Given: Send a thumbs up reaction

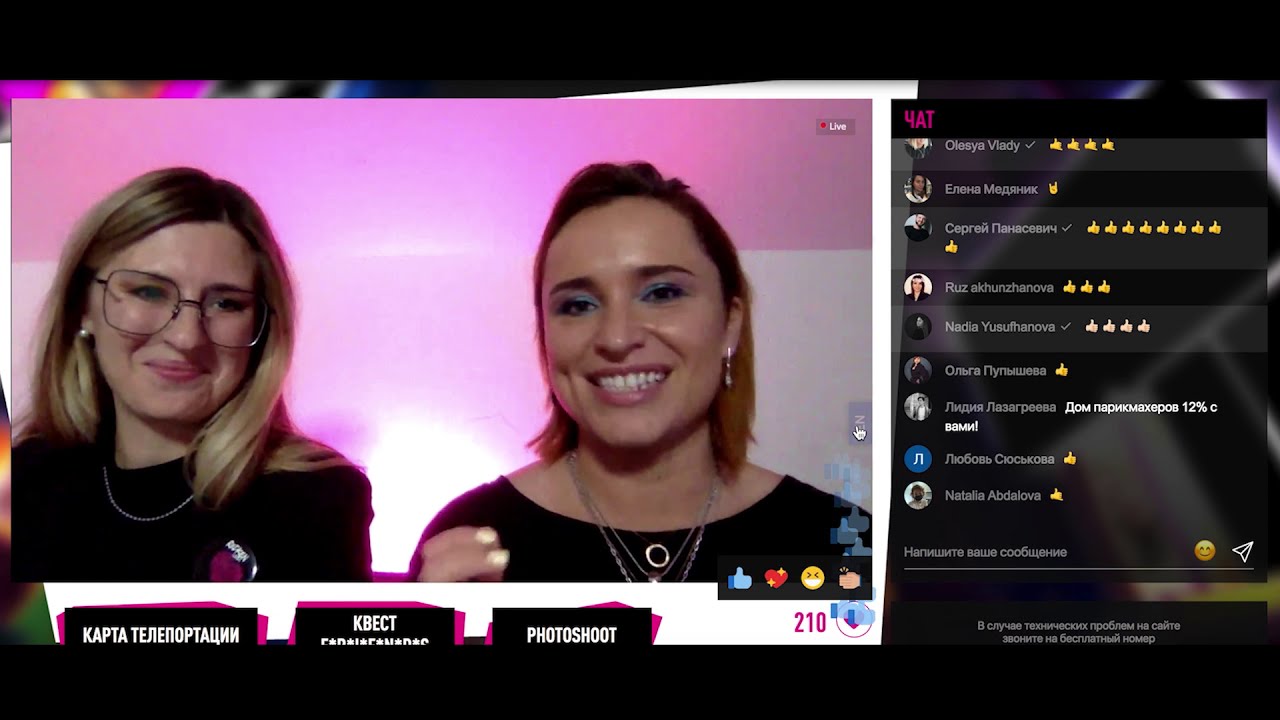Looking at the screenshot, I should point(738,578).
